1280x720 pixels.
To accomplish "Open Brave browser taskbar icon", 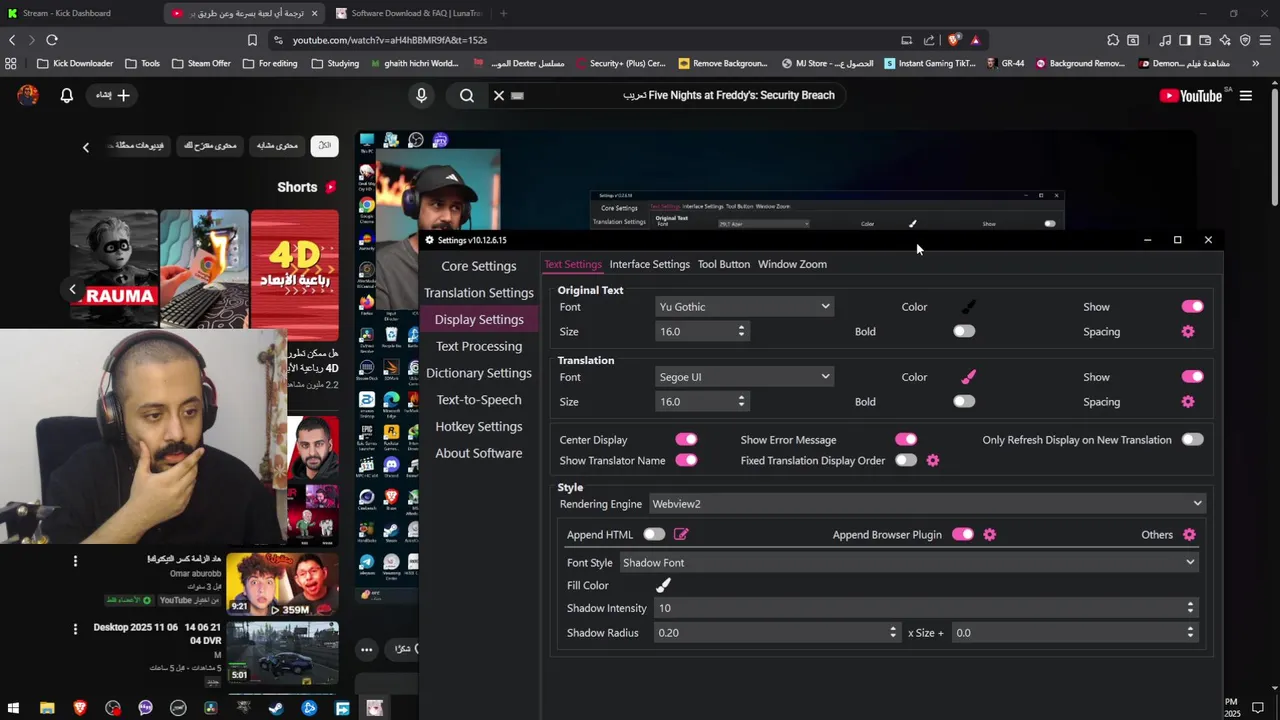I will coord(80,708).
